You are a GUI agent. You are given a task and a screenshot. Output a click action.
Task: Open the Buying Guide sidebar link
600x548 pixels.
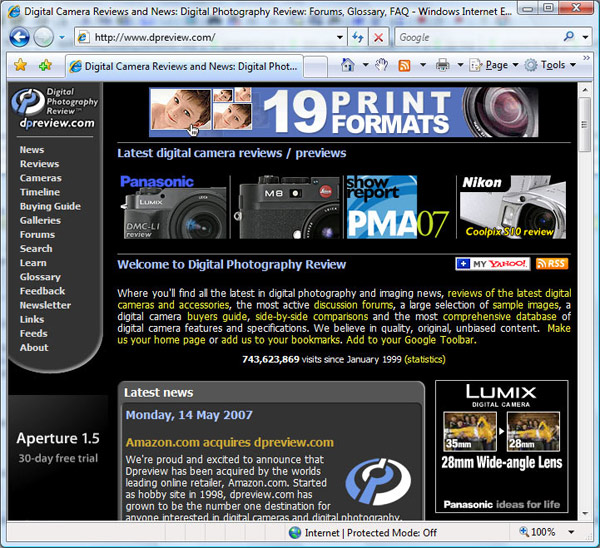[50, 206]
